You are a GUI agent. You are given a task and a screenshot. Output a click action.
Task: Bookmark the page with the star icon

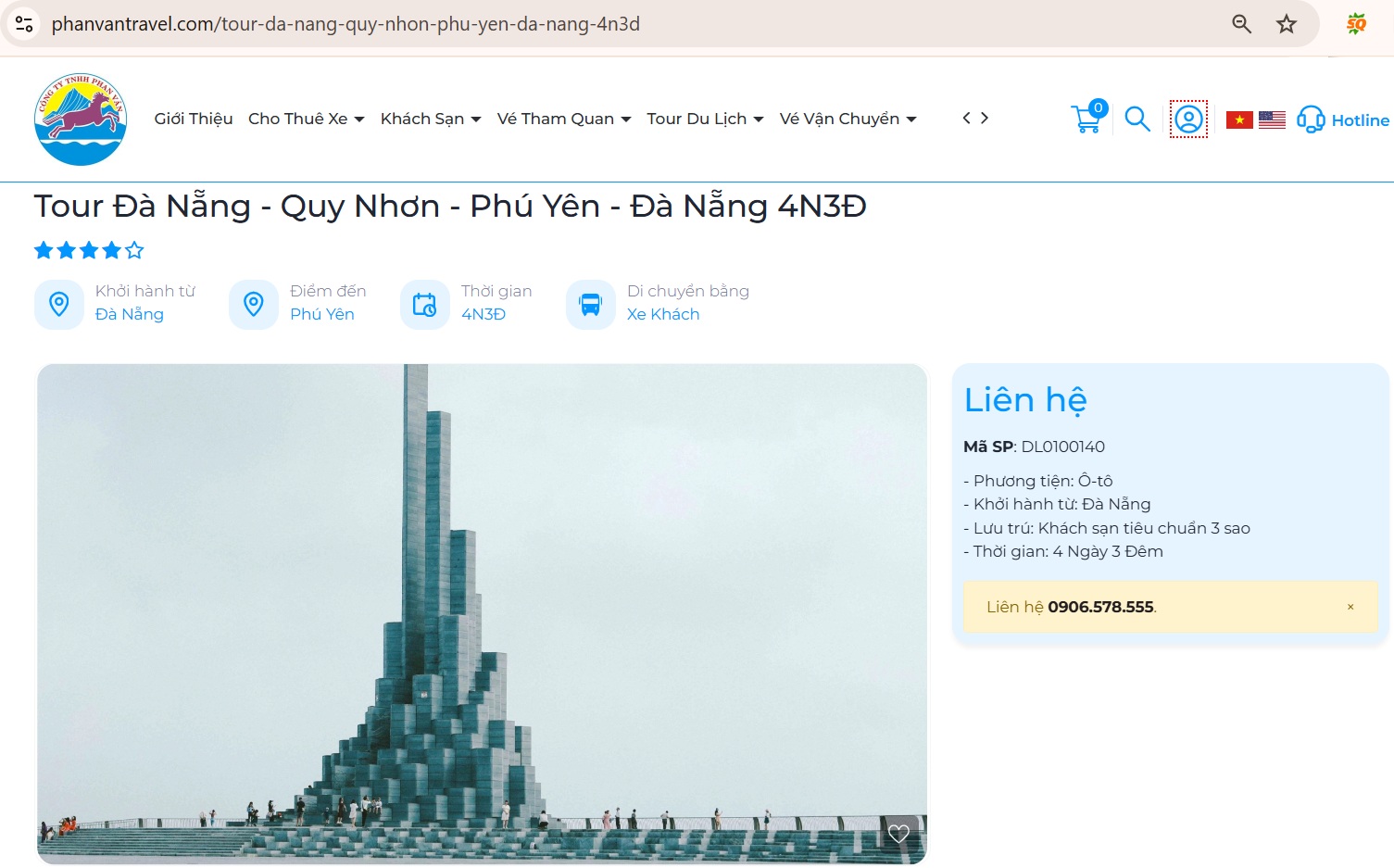(x=1287, y=25)
